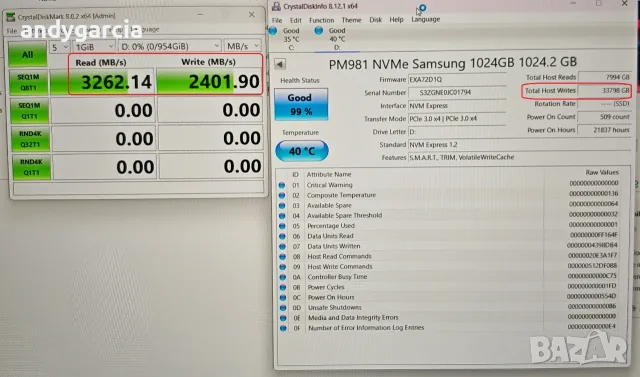
Task: Start the RND4K Q32T1 test
Action: tap(30, 139)
